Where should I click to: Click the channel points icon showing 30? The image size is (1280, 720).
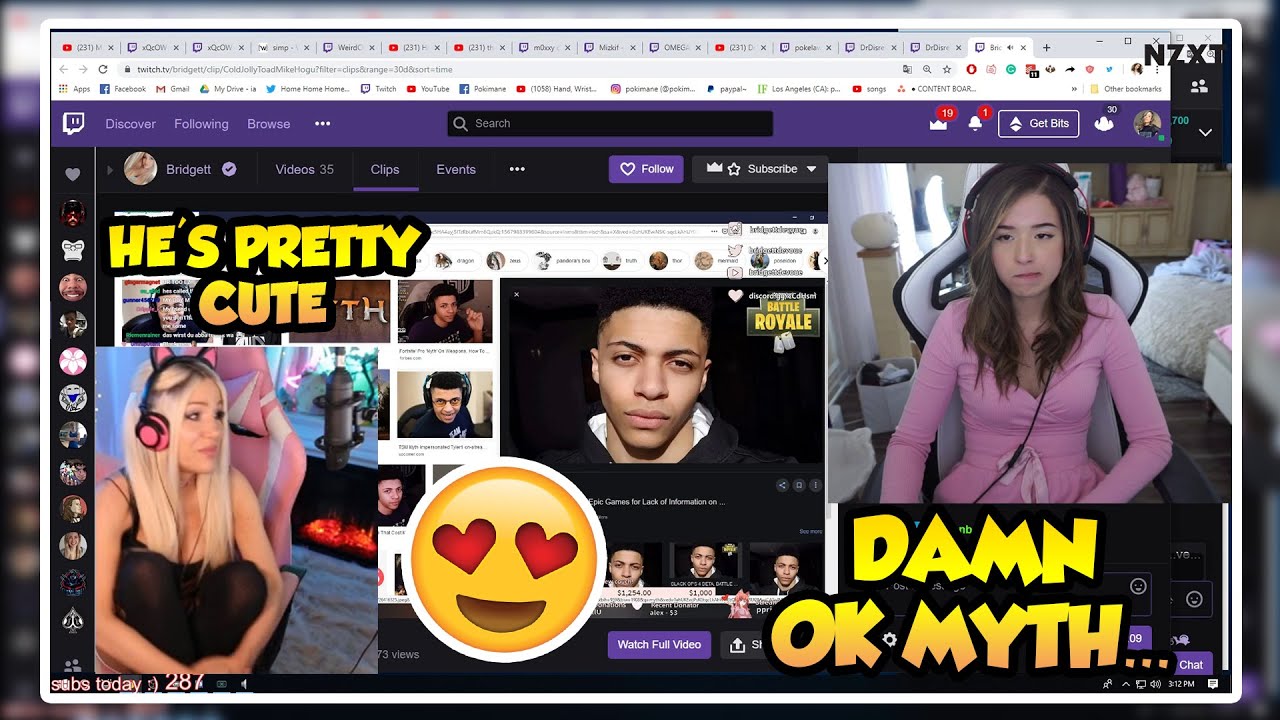1104,124
